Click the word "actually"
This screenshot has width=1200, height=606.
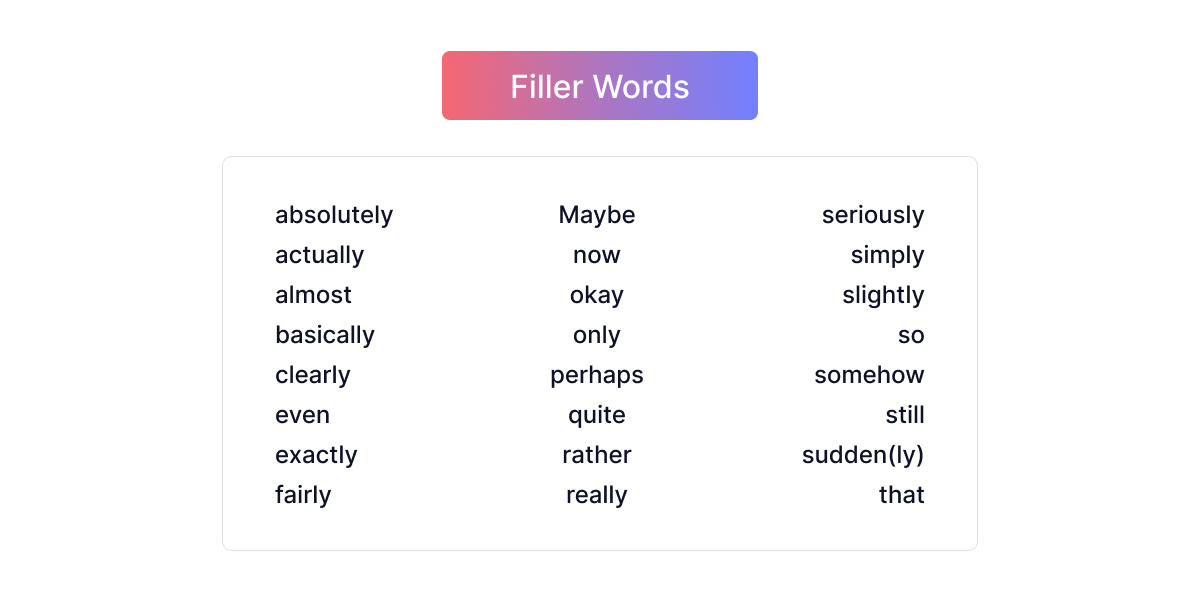pyautogui.click(x=319, y=255)
